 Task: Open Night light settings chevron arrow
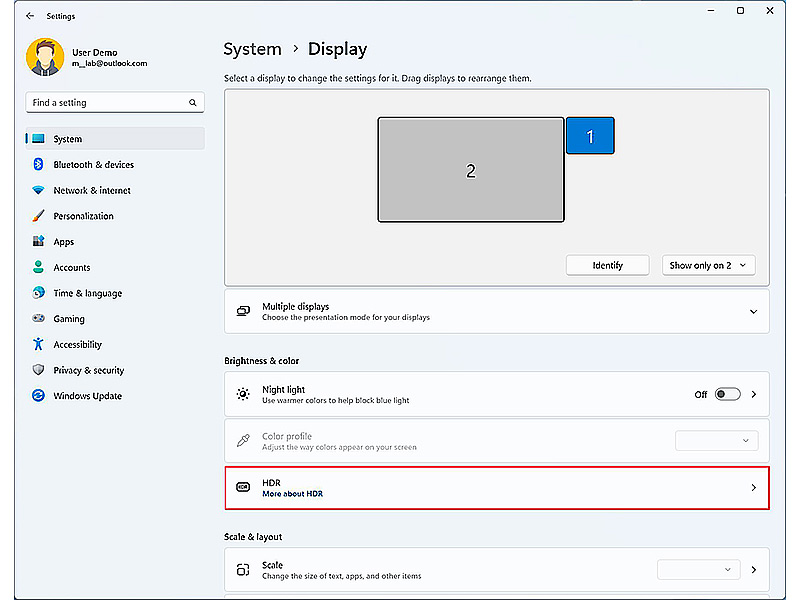[754, 394]
